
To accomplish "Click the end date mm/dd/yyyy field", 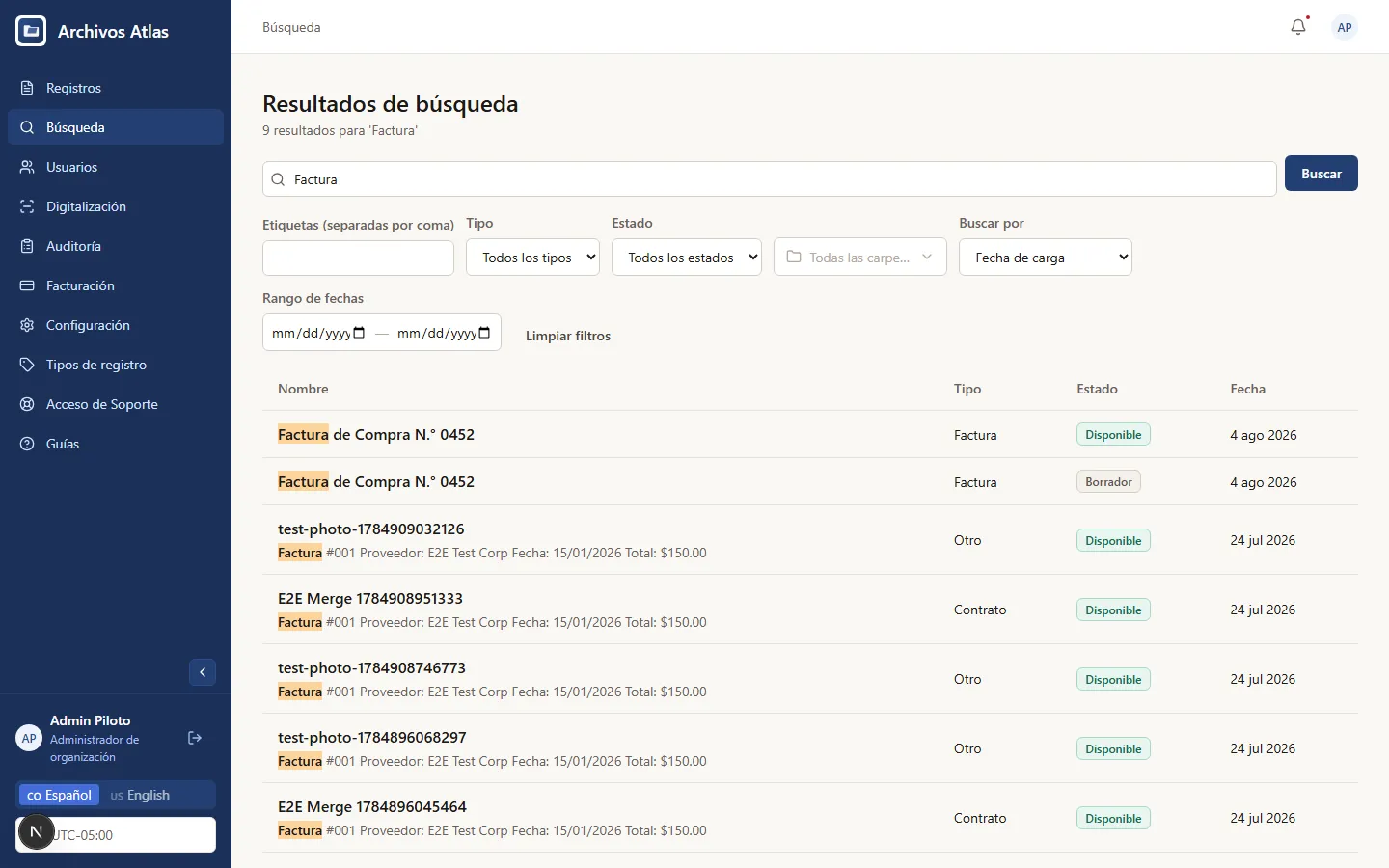I will pyautogui.click(x=444, y=333).
